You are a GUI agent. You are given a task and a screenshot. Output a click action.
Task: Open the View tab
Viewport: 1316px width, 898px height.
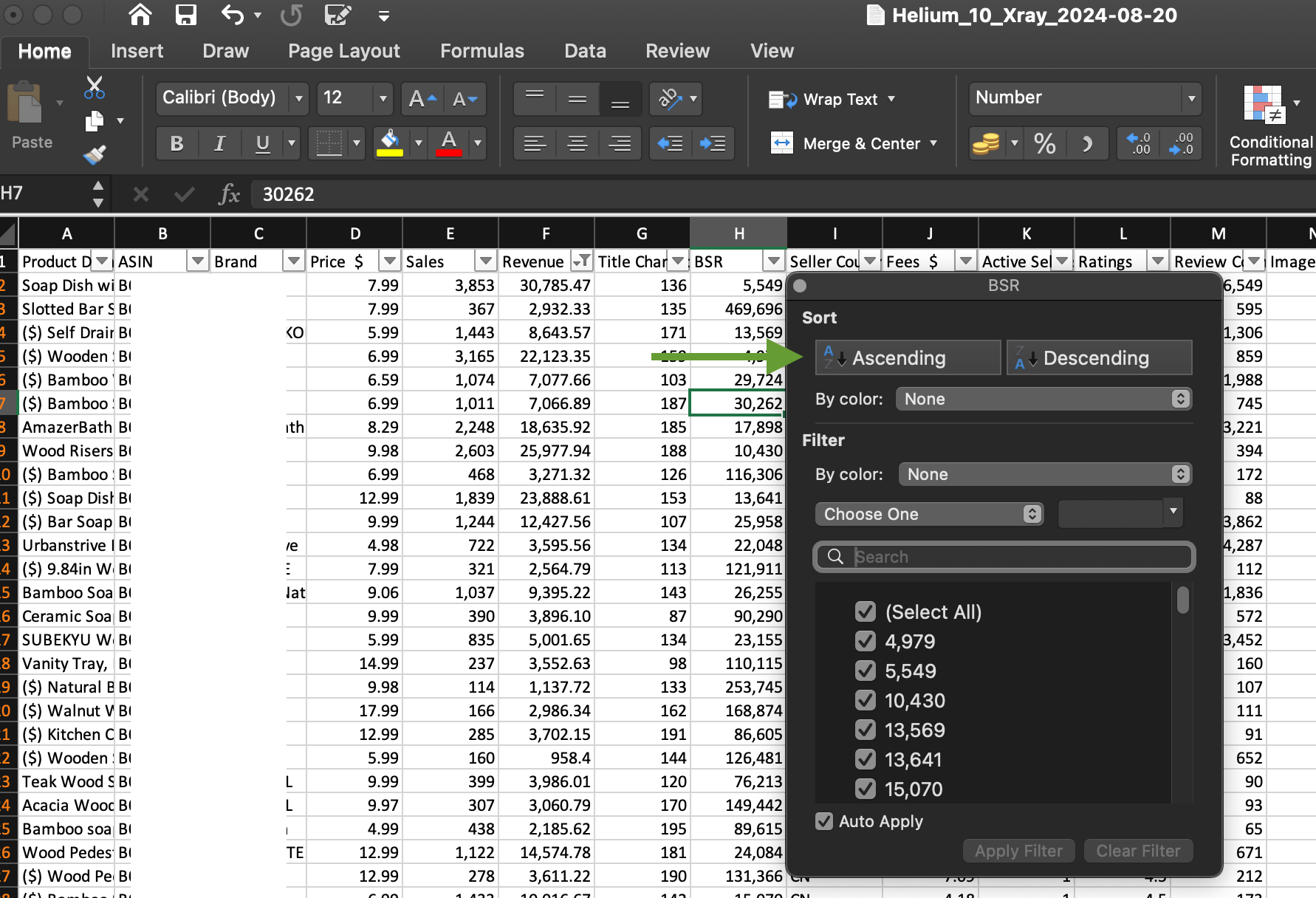(772, 51)
